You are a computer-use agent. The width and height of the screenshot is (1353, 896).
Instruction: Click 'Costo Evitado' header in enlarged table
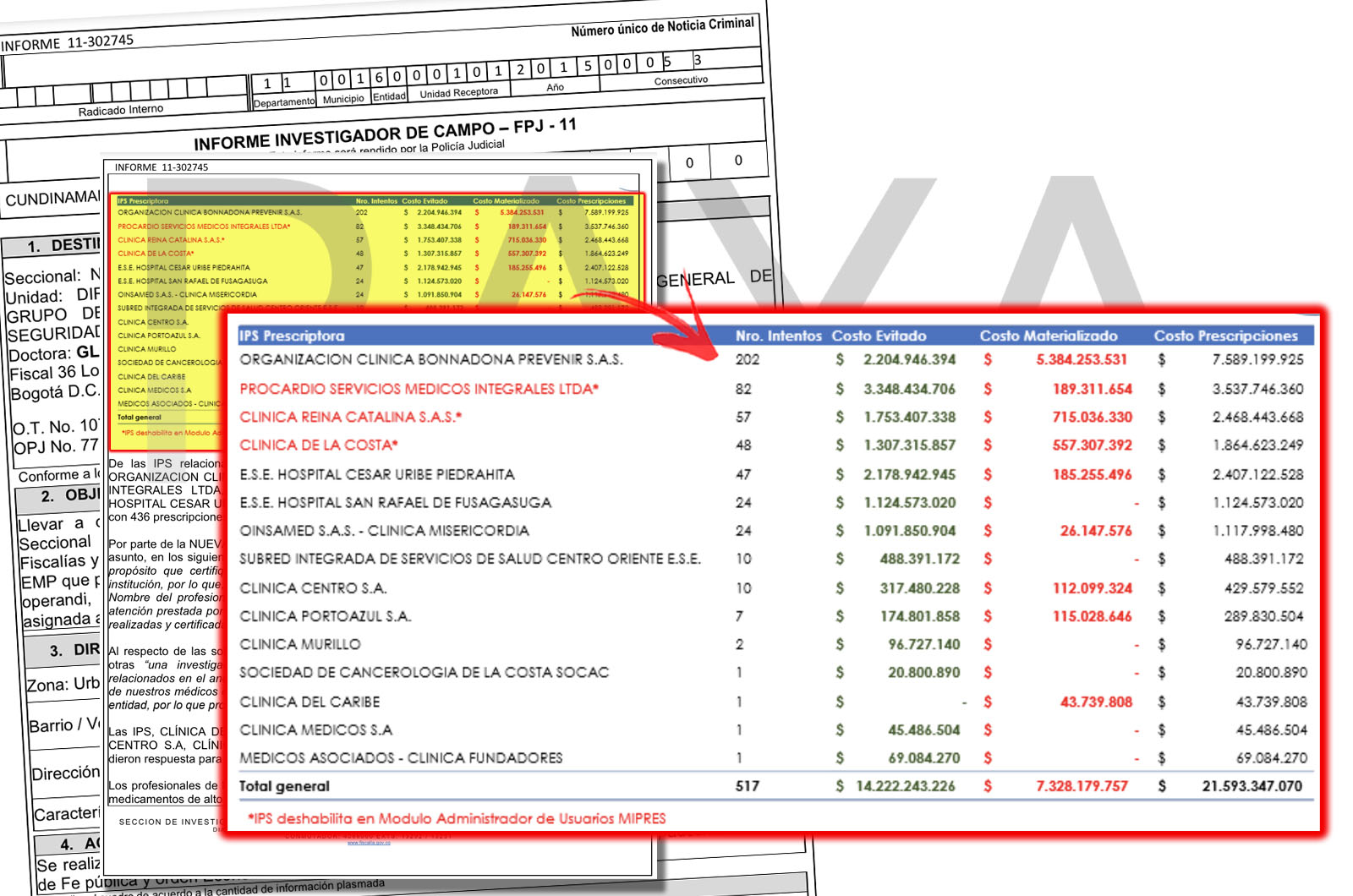pyautogui.click(x=879, y=336)
